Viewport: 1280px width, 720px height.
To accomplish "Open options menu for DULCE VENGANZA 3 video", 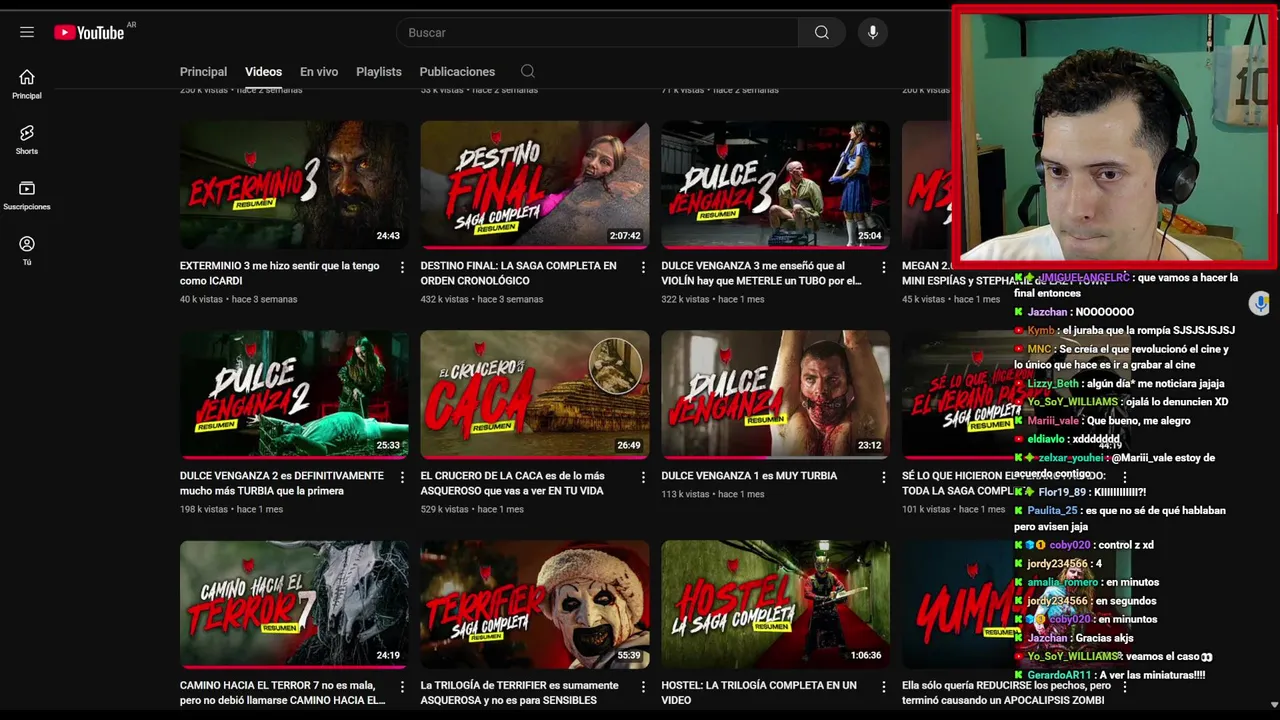I will pyautogui.click(x=883, y=267).
